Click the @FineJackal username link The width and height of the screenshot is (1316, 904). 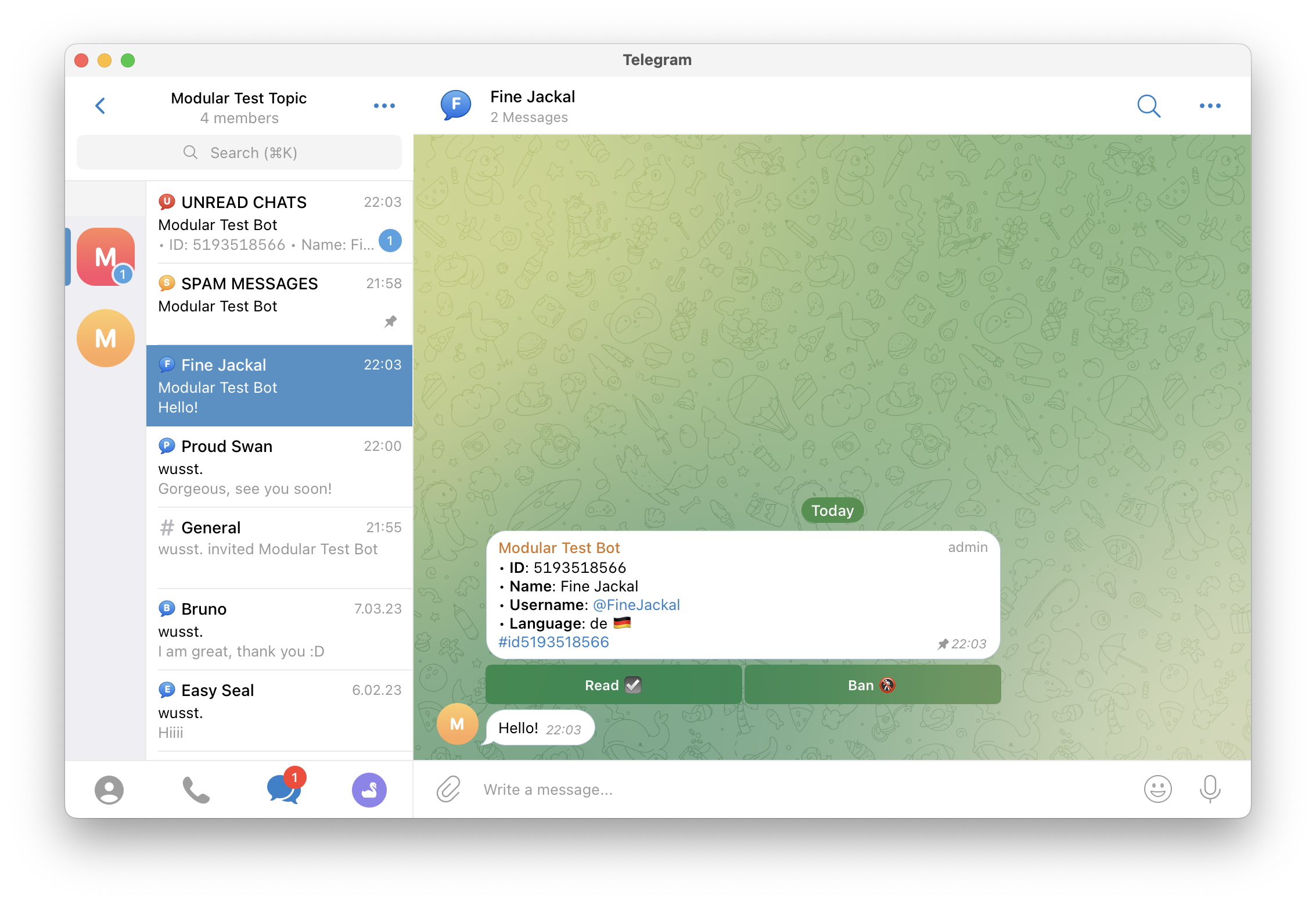coord(636,605)
